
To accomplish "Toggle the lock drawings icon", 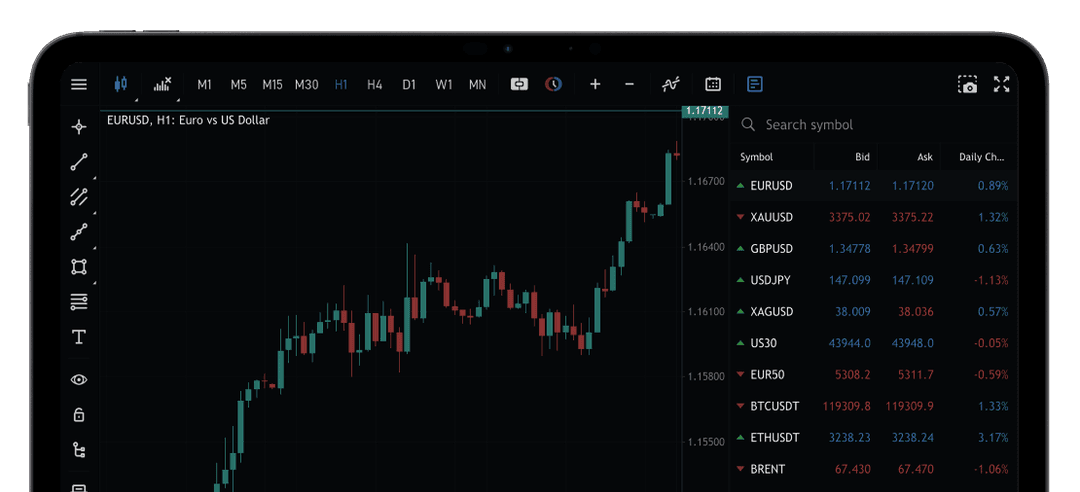I will 79,415.
